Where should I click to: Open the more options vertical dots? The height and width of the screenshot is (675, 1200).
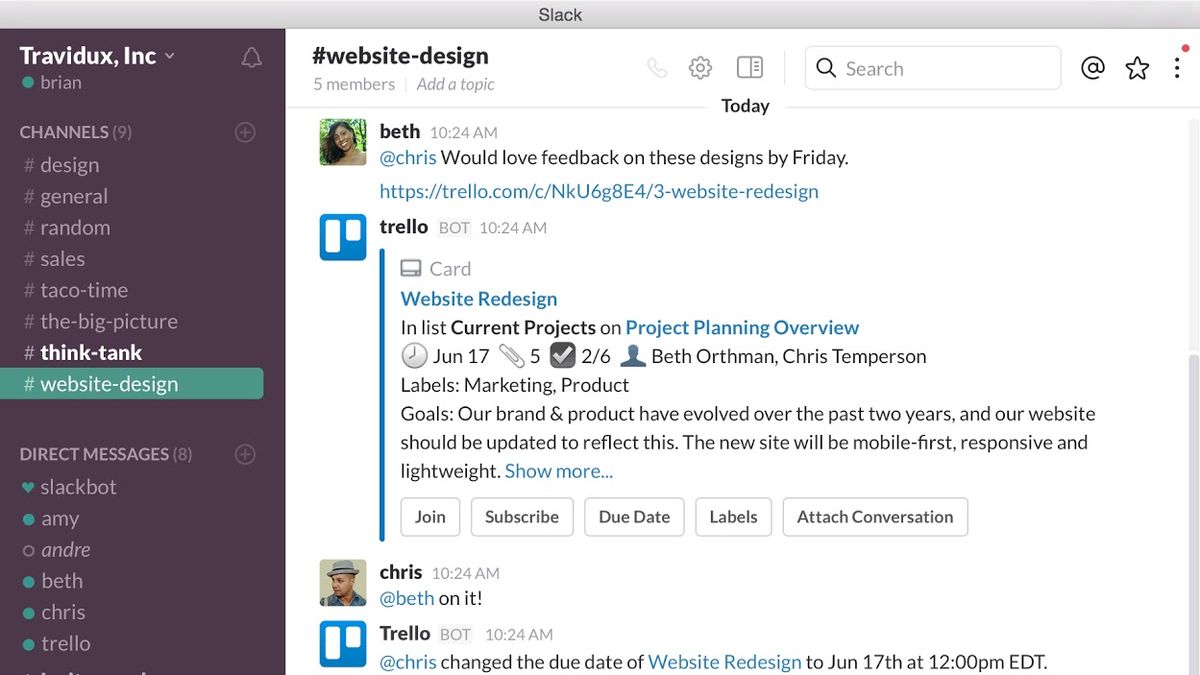point(1177,68)
